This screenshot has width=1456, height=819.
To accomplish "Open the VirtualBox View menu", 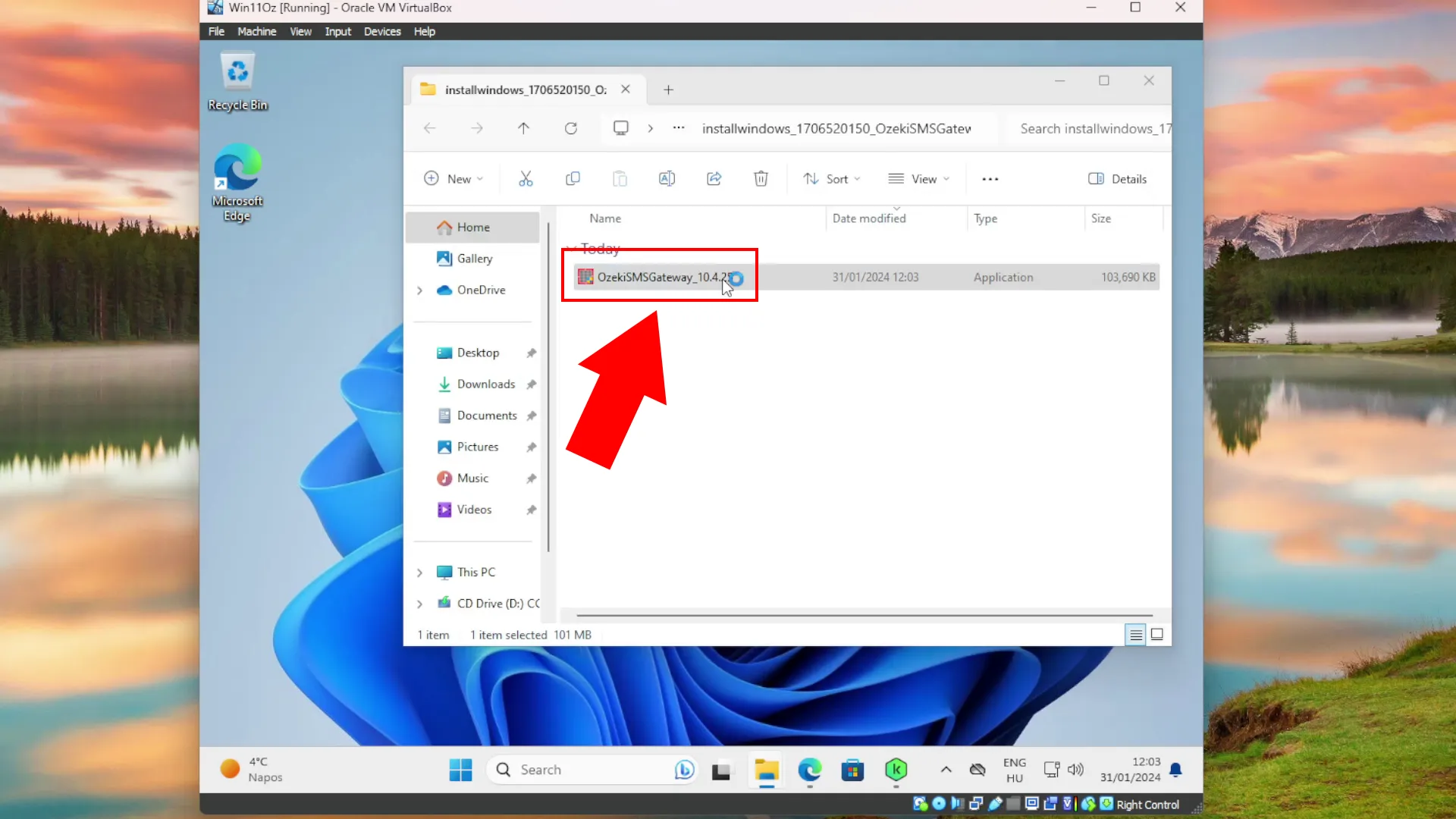I will pos(300,31).
